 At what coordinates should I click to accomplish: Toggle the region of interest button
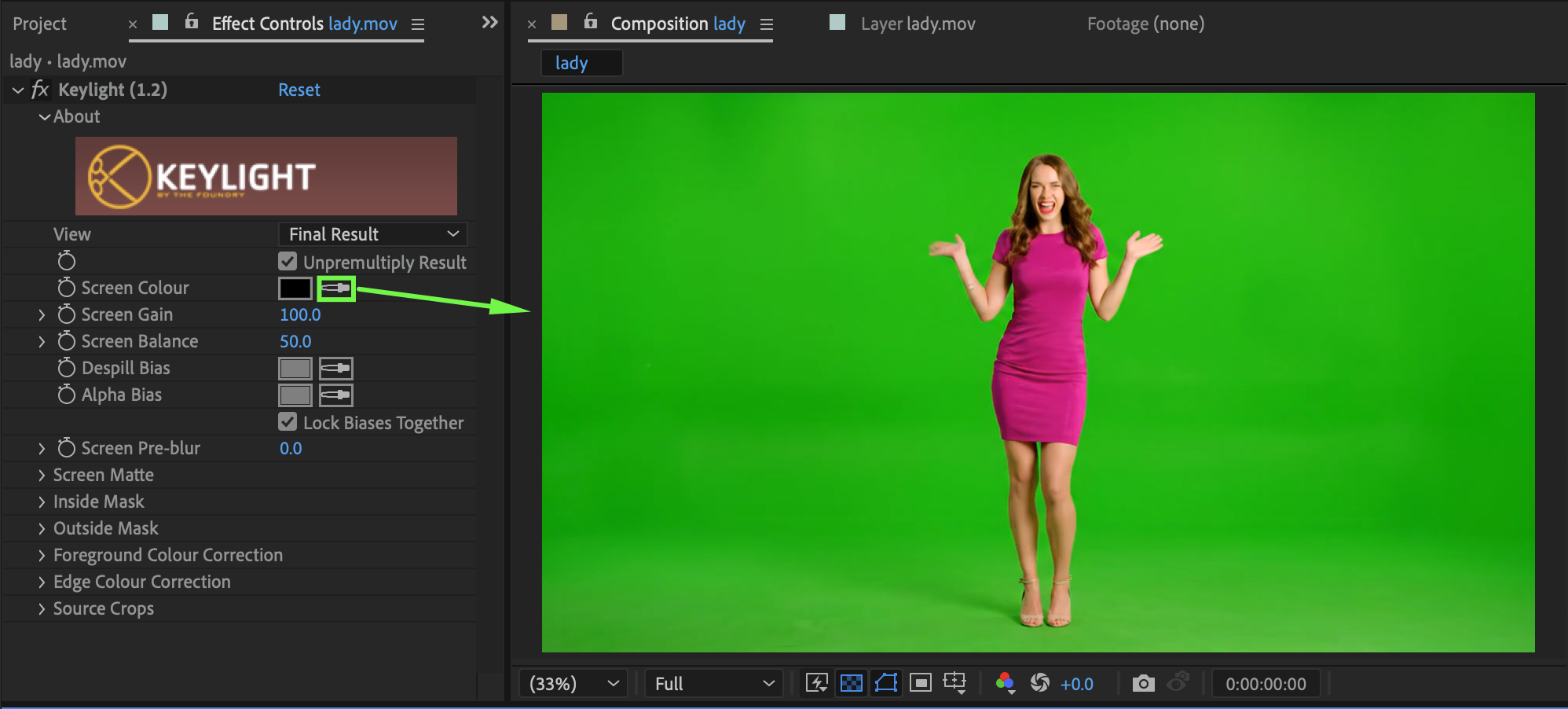(920, 683)
